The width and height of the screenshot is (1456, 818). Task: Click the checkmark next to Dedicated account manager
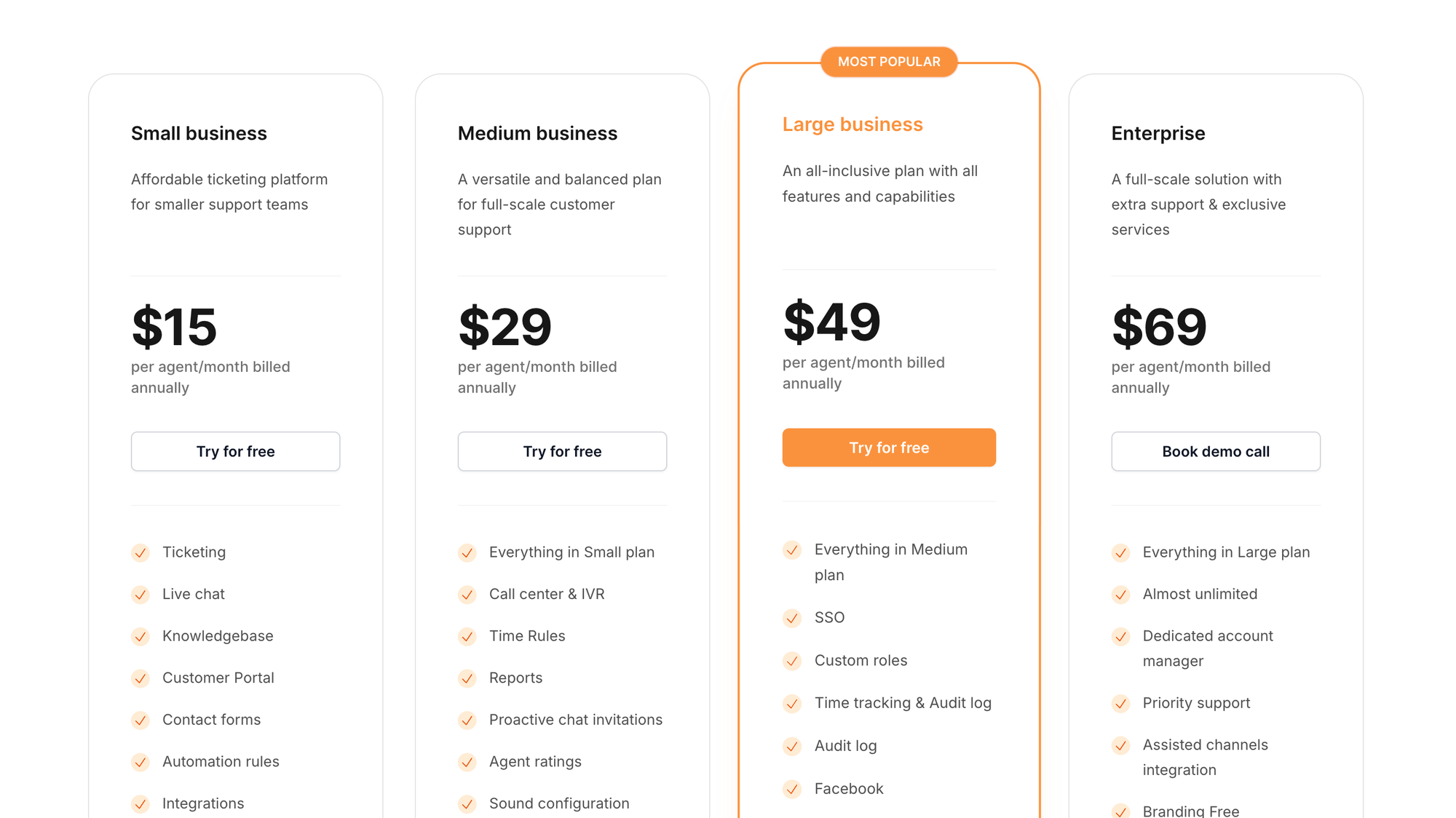click(x=1120, y=637)
